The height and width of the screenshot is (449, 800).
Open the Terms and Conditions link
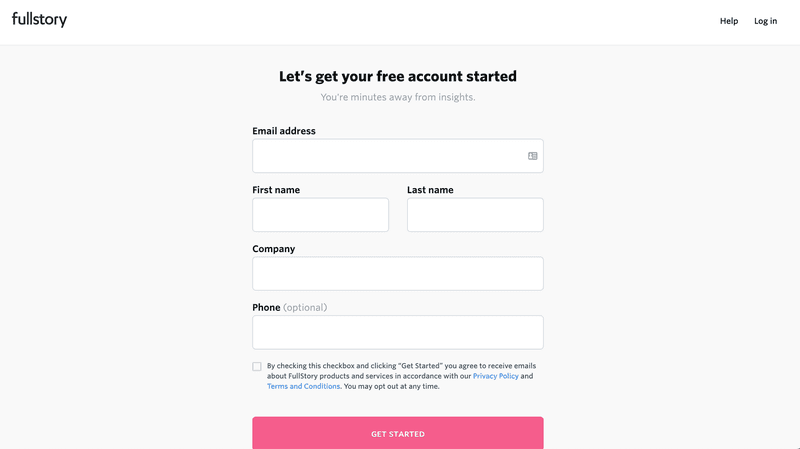pos(303,386)
